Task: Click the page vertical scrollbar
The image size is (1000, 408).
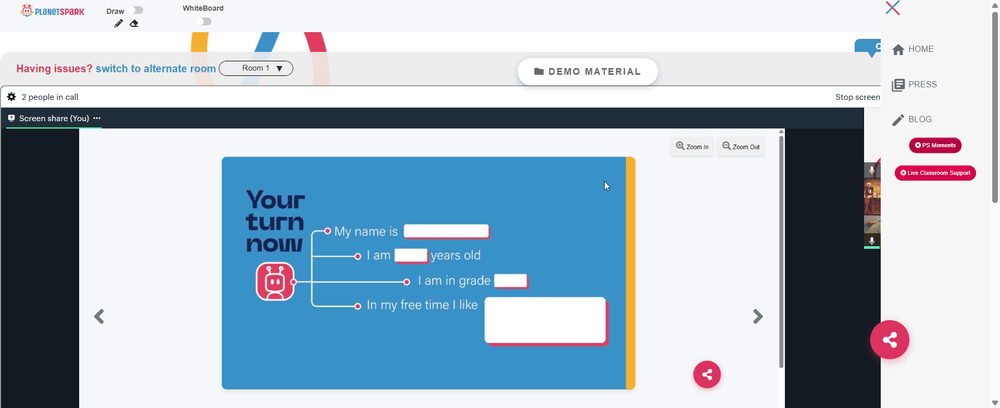Action: 996,108
